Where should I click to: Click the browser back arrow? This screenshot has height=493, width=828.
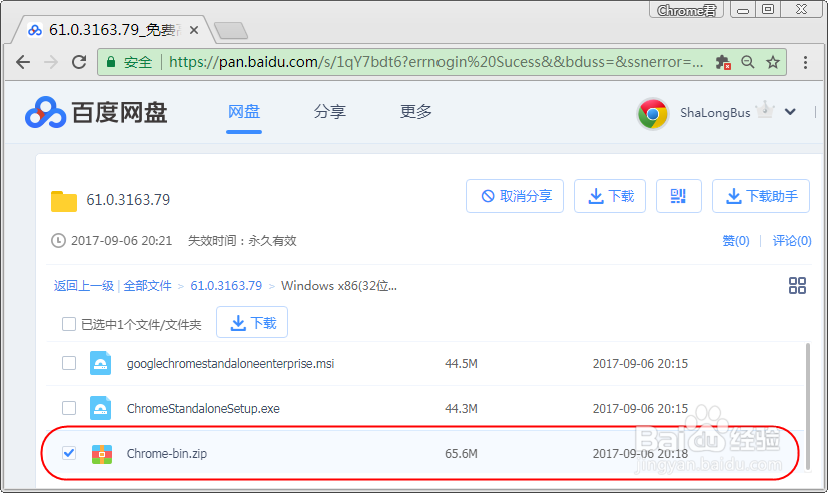click(x=23, y=62)
